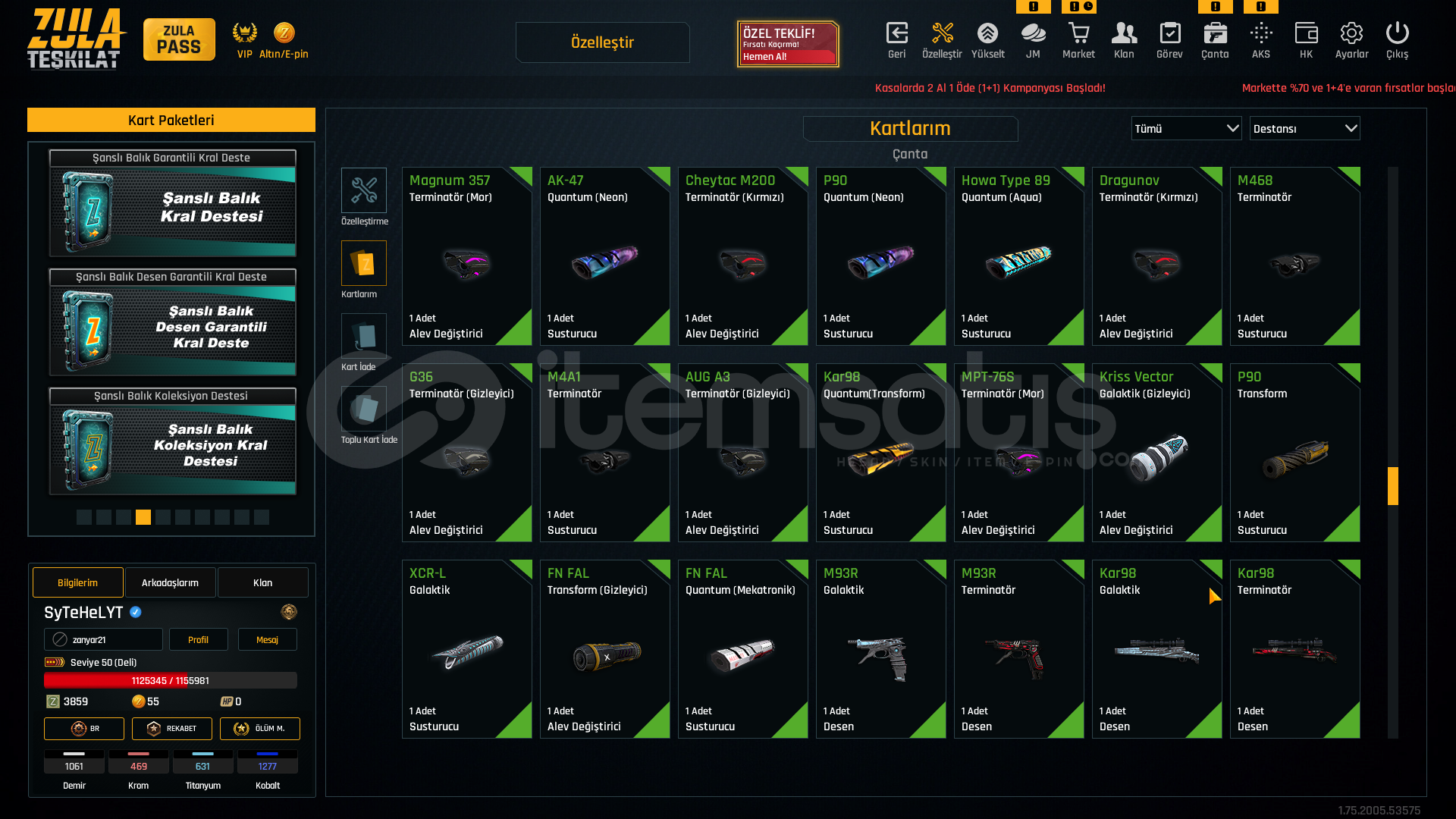
Task: Click the Profil button
Action: tap(198, 639)
